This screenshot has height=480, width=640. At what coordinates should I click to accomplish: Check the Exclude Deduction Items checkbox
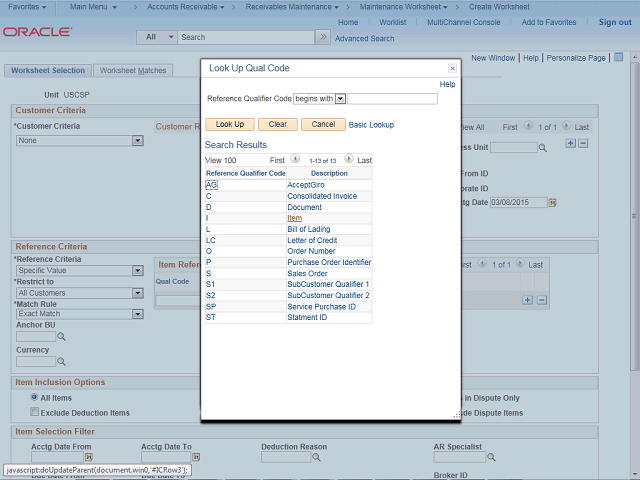click(x=34, y=412)
